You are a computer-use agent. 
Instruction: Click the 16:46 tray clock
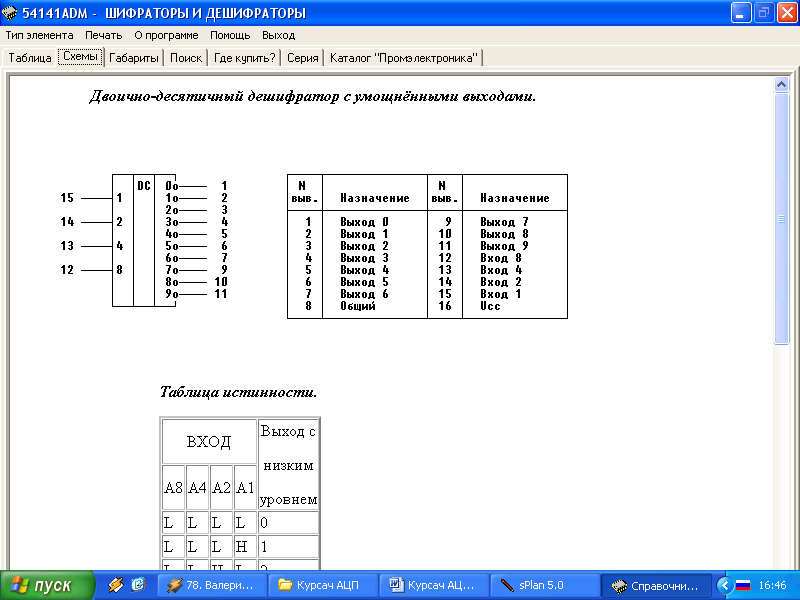click(x=772, y=585)
